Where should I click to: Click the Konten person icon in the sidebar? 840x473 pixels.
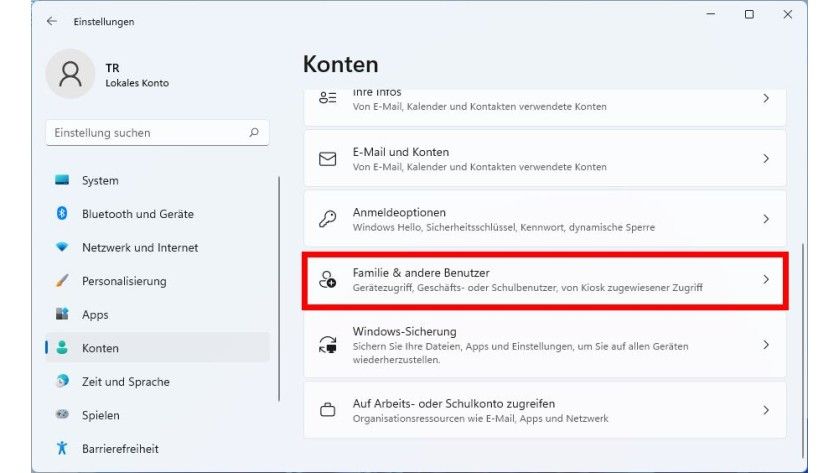62,348
